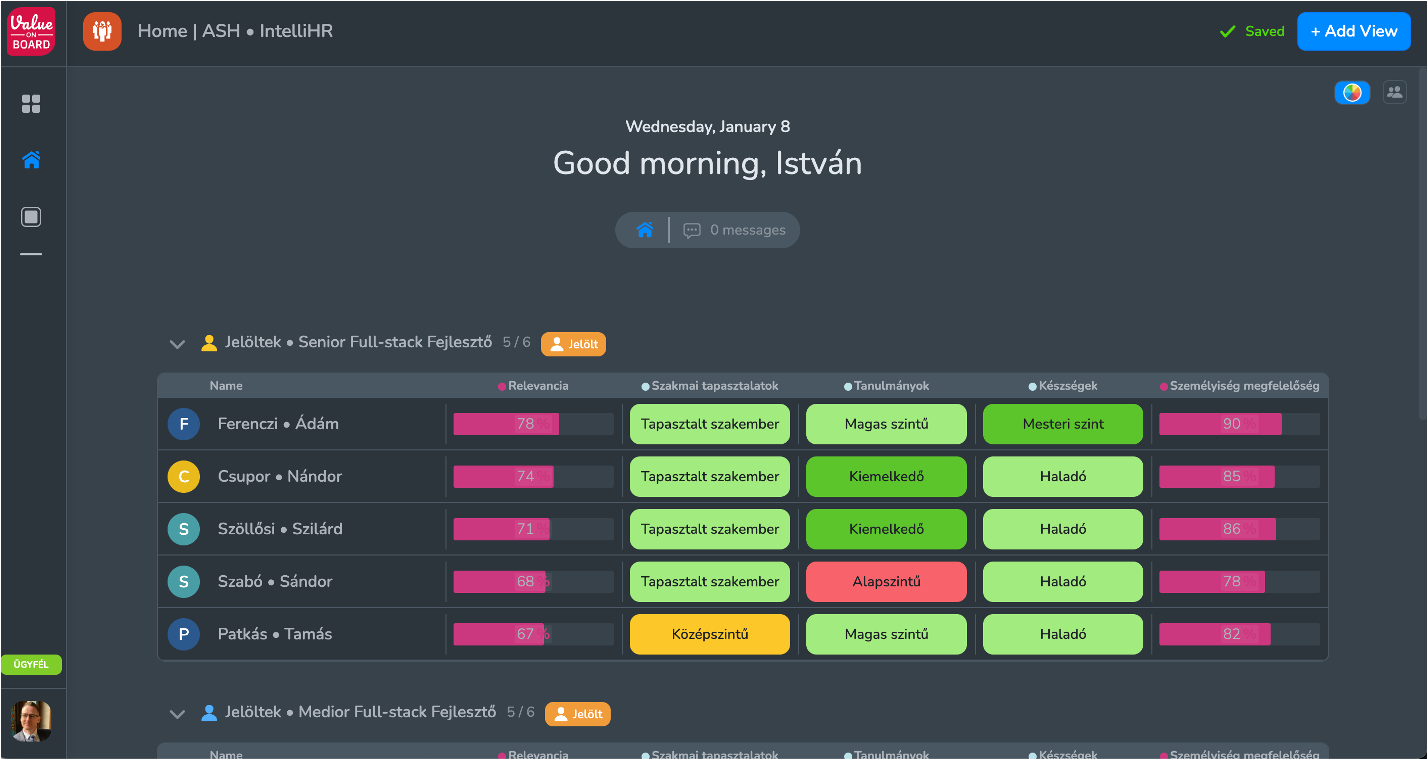Click the square panel icon below Home
This screenshot has width=1428, height=760.
click(x=31, y=216)
